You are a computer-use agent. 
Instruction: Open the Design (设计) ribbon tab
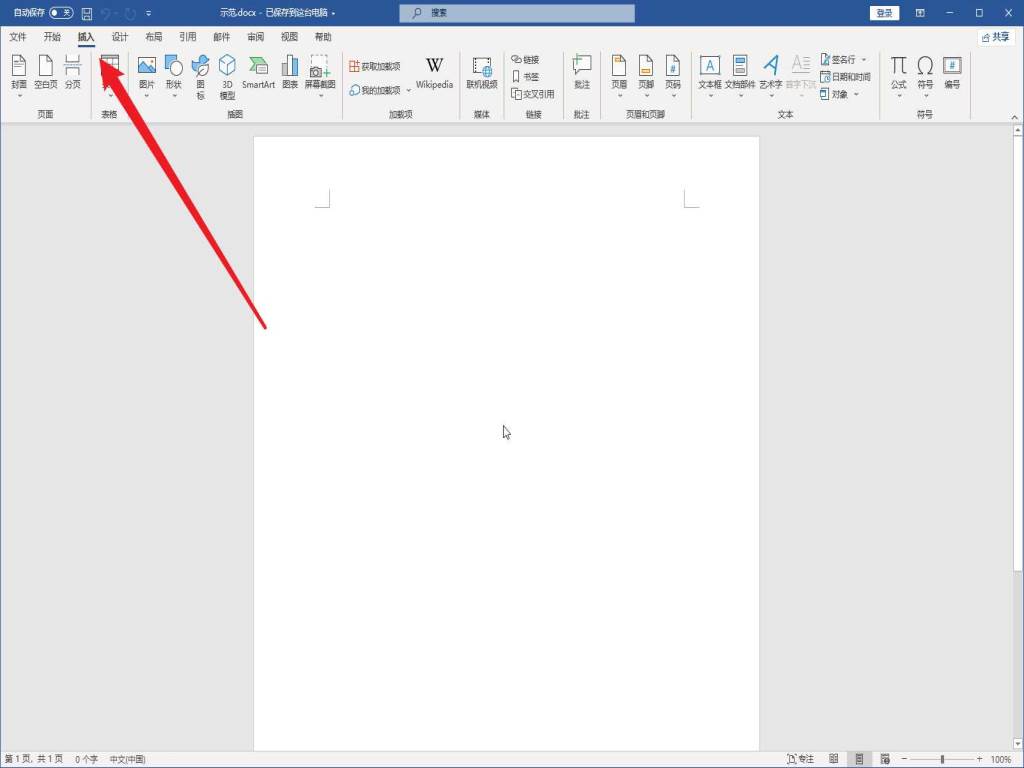pyautogui.click(x=120, y=37)
